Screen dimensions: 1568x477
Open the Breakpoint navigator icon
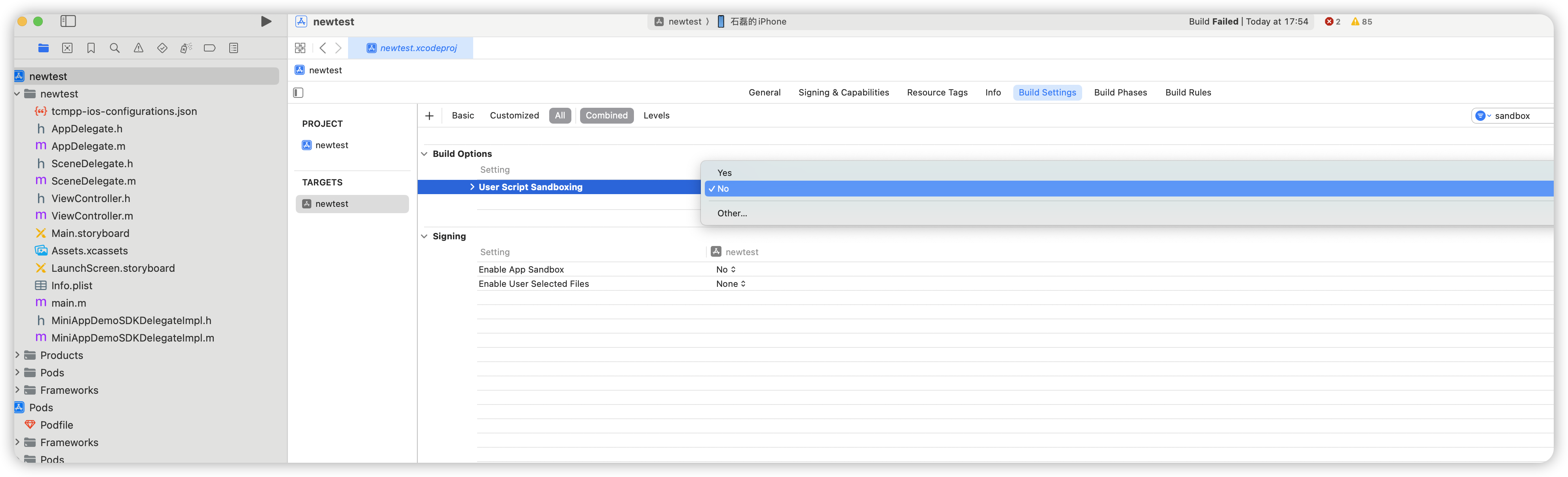(x=209, y=48)
